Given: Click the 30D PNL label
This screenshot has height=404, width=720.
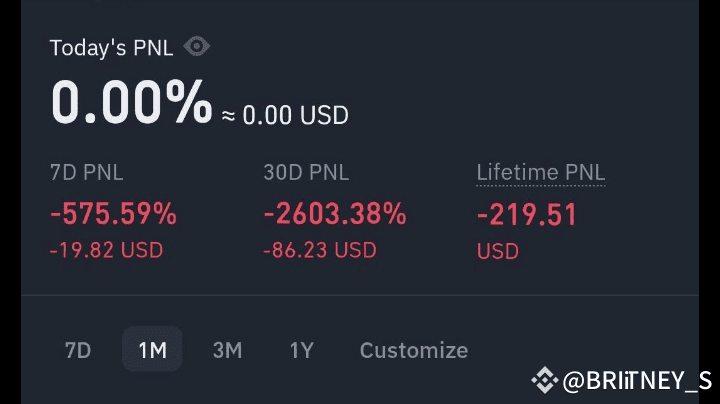Looking at the screenshot, I should [306, 172].
